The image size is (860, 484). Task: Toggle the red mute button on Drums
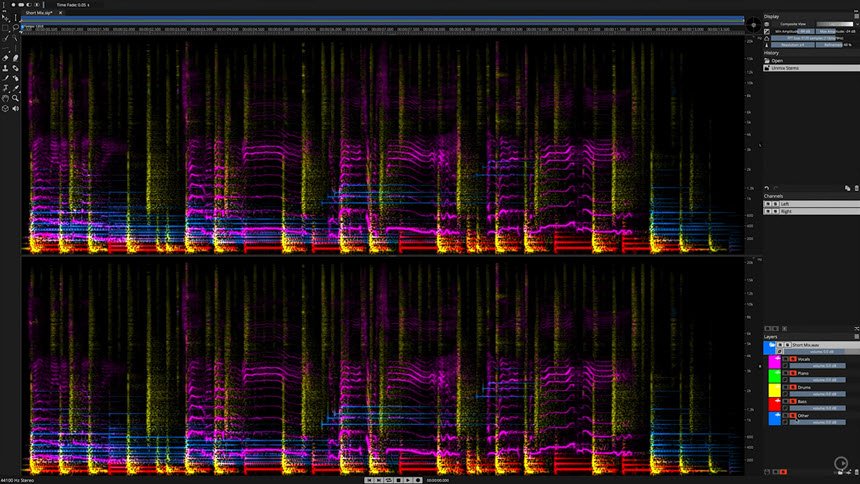click(x=793, y=387)
